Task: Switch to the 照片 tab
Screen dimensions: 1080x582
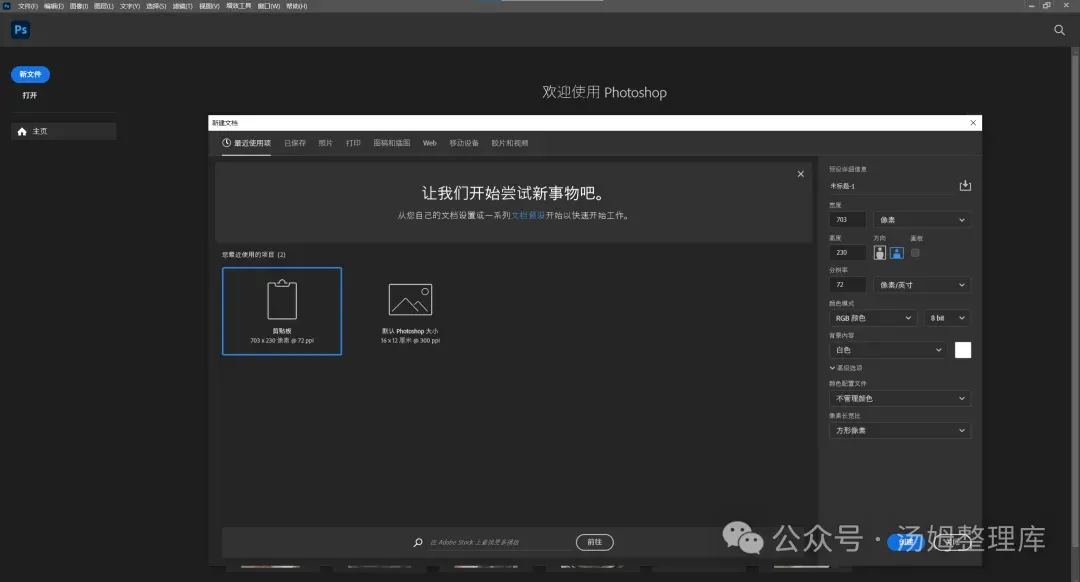Action: coord(326,143)
